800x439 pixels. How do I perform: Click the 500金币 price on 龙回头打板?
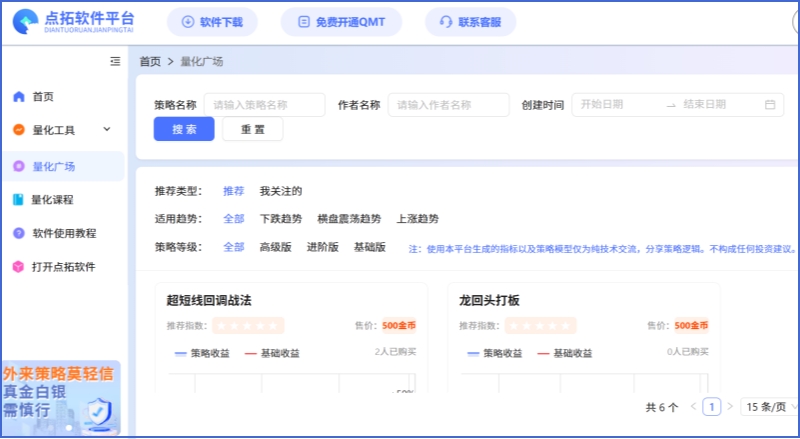[691, 326]
